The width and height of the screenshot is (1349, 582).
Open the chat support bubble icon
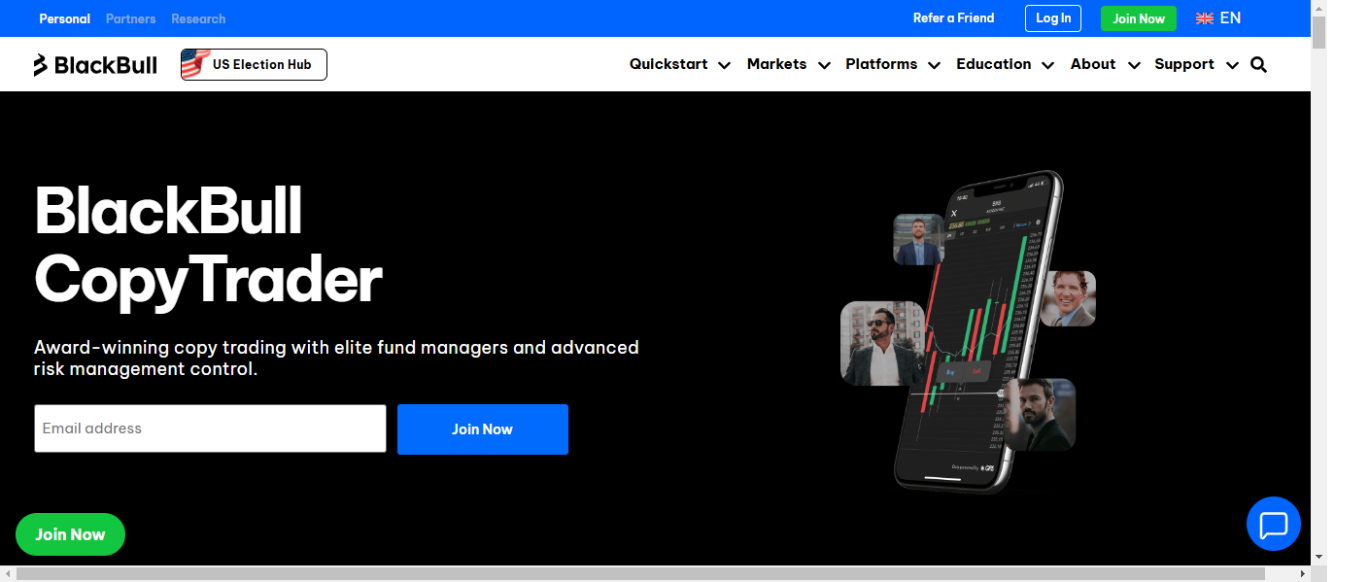[x=1273, y=523]
